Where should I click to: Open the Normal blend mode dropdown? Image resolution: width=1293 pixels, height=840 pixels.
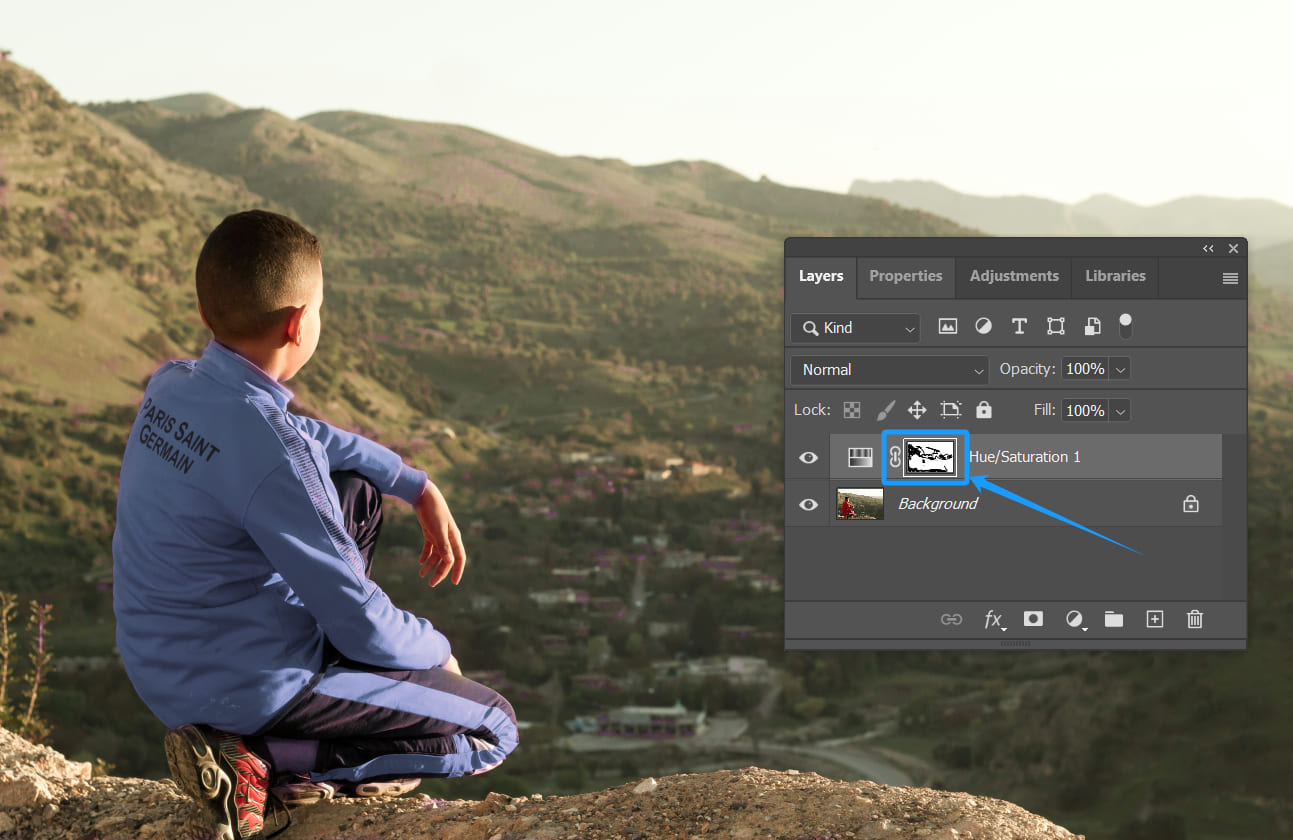coord(890,370)
